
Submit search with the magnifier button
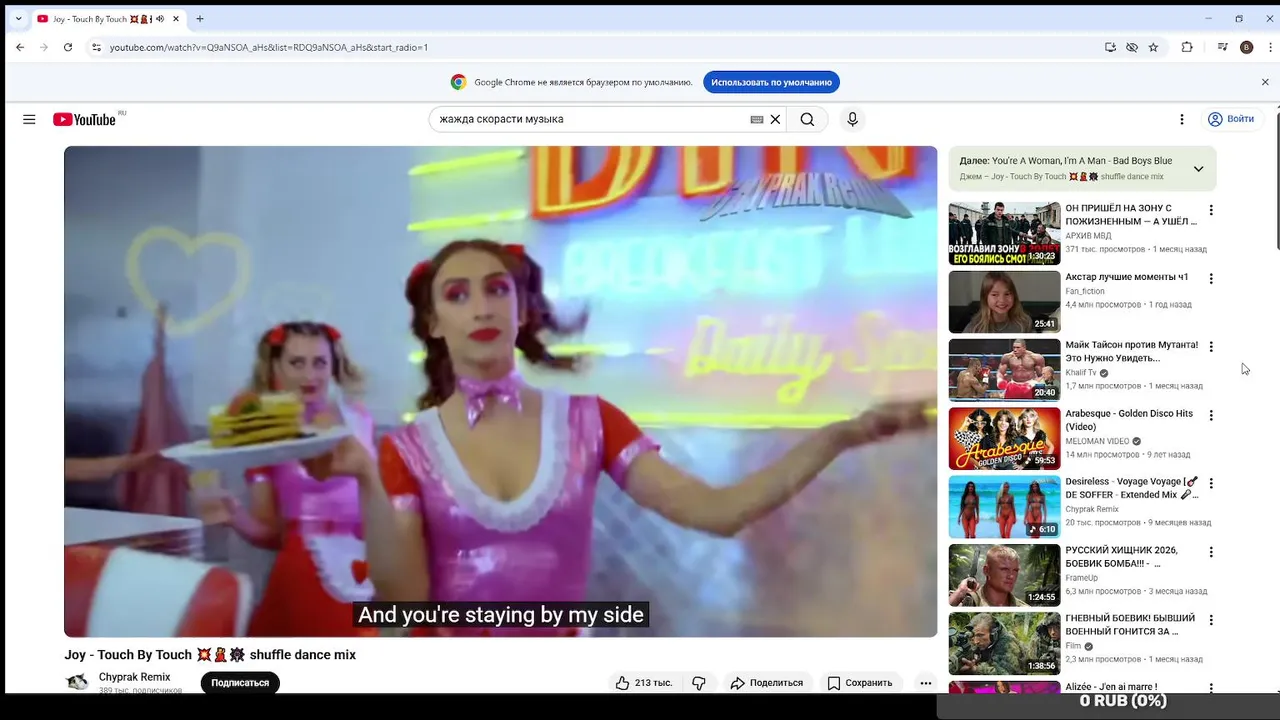(807, 119)
